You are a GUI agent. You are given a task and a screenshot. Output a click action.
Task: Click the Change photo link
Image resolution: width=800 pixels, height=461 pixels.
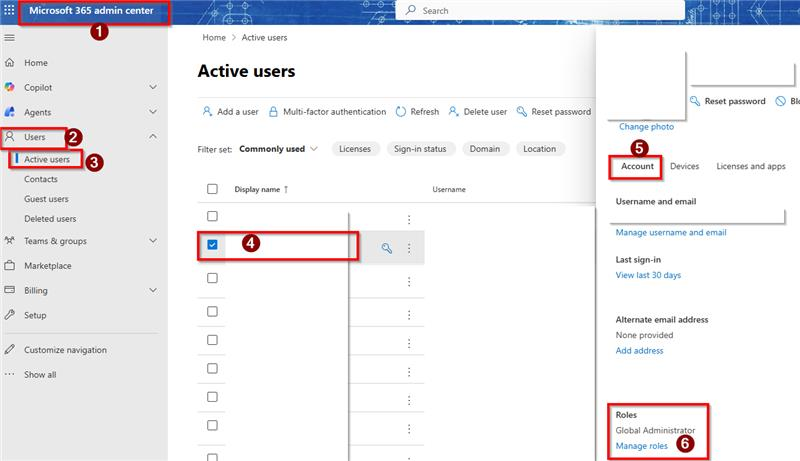point(646,126)
